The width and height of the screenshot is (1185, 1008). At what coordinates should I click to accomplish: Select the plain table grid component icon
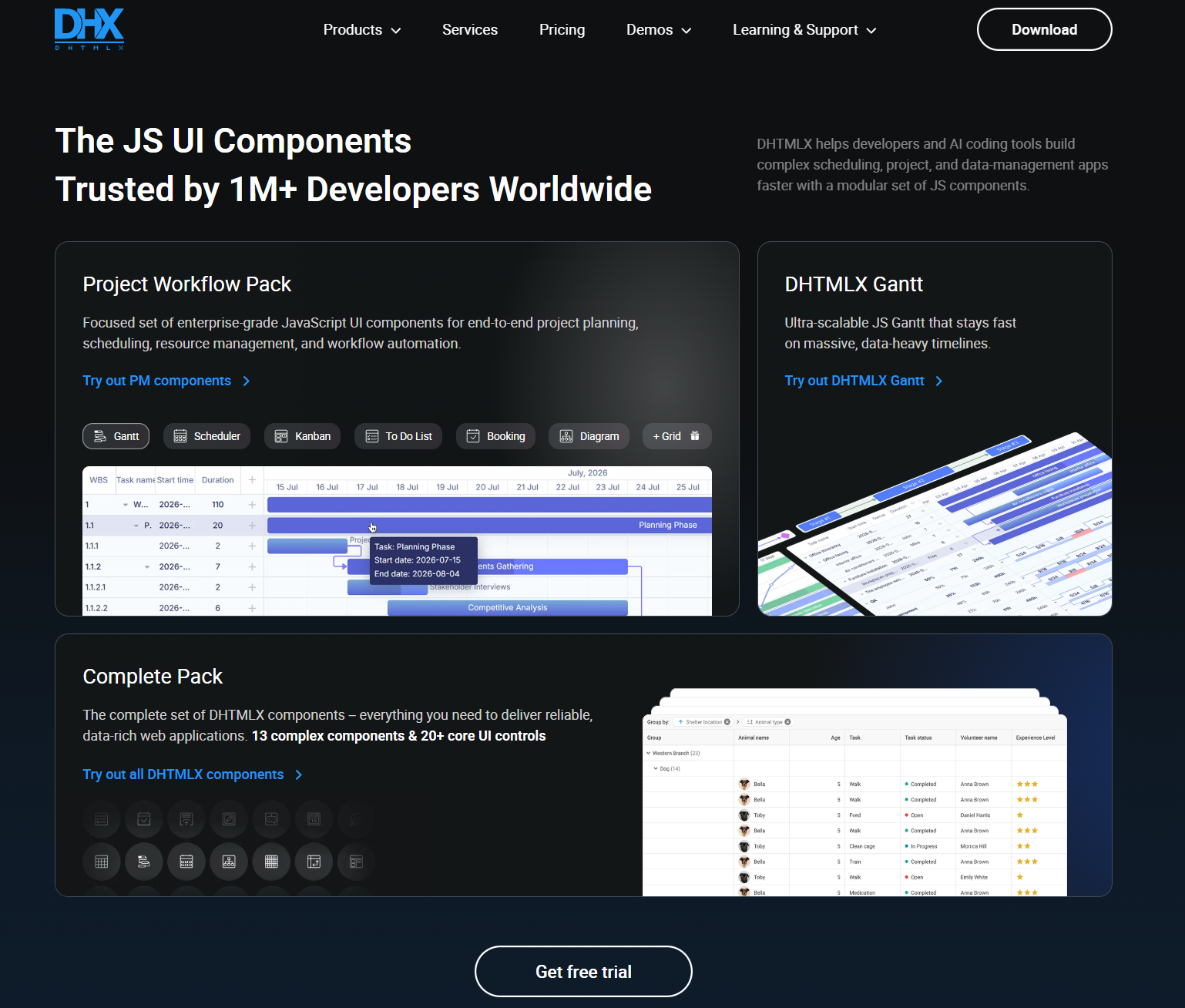click(102, 862)
